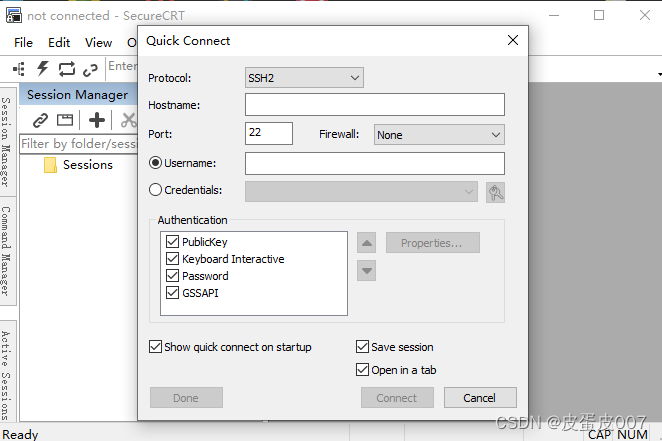The width and height of the screenshot is (662, 441).
Task: Click the SecureCRT application icon in title bar
Action: coord(14,15)
